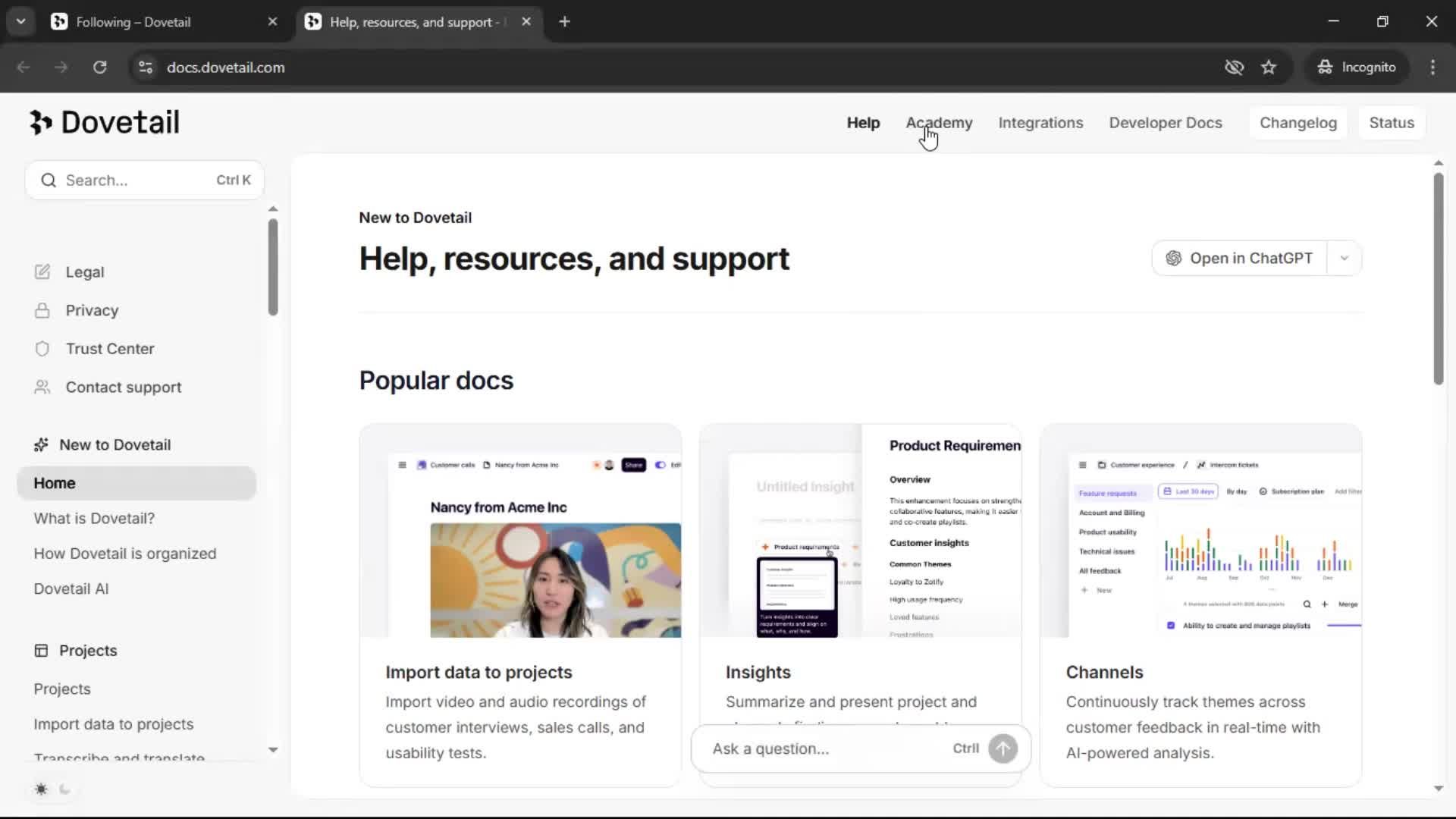1456x819 pixels.
Task: Click the Projects section table icon
Action: [x=41, y=651]
